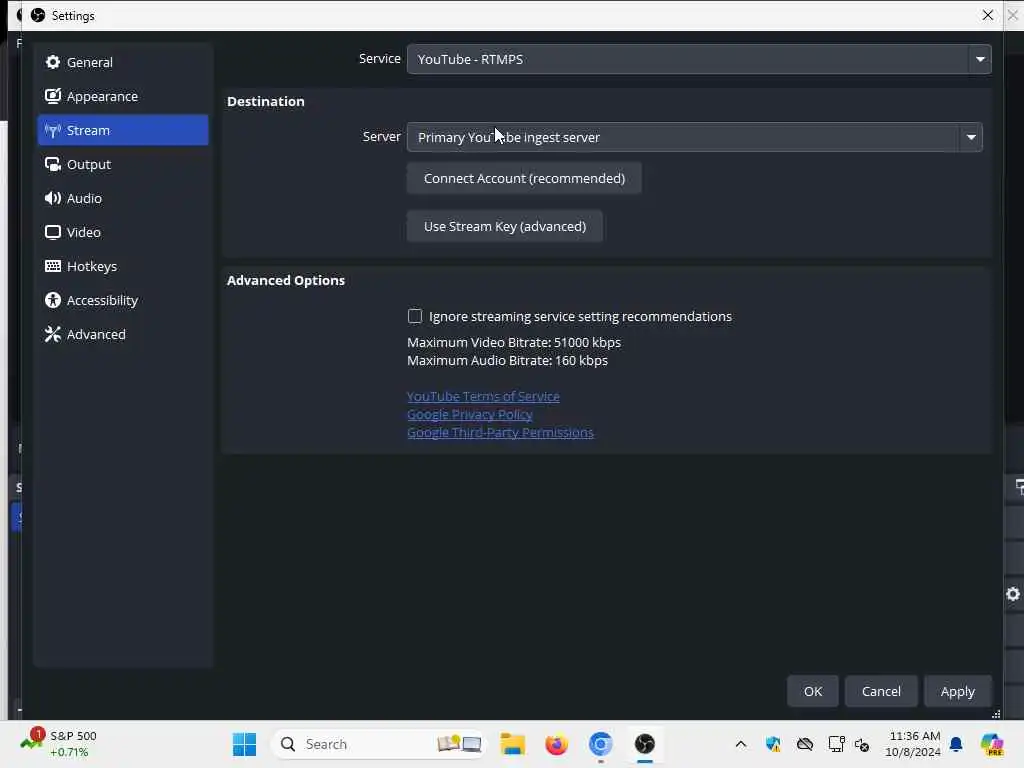Open the Output settings category

point(123,164)
